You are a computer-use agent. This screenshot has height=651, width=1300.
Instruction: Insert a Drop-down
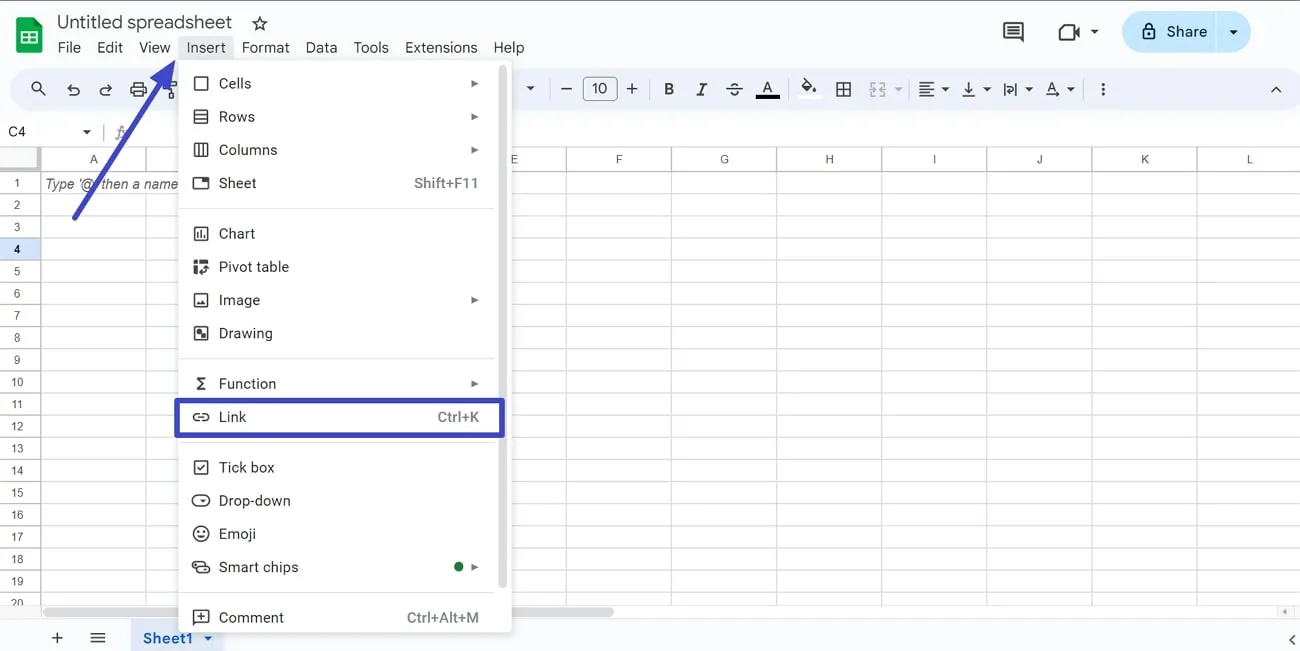[337, 500]
